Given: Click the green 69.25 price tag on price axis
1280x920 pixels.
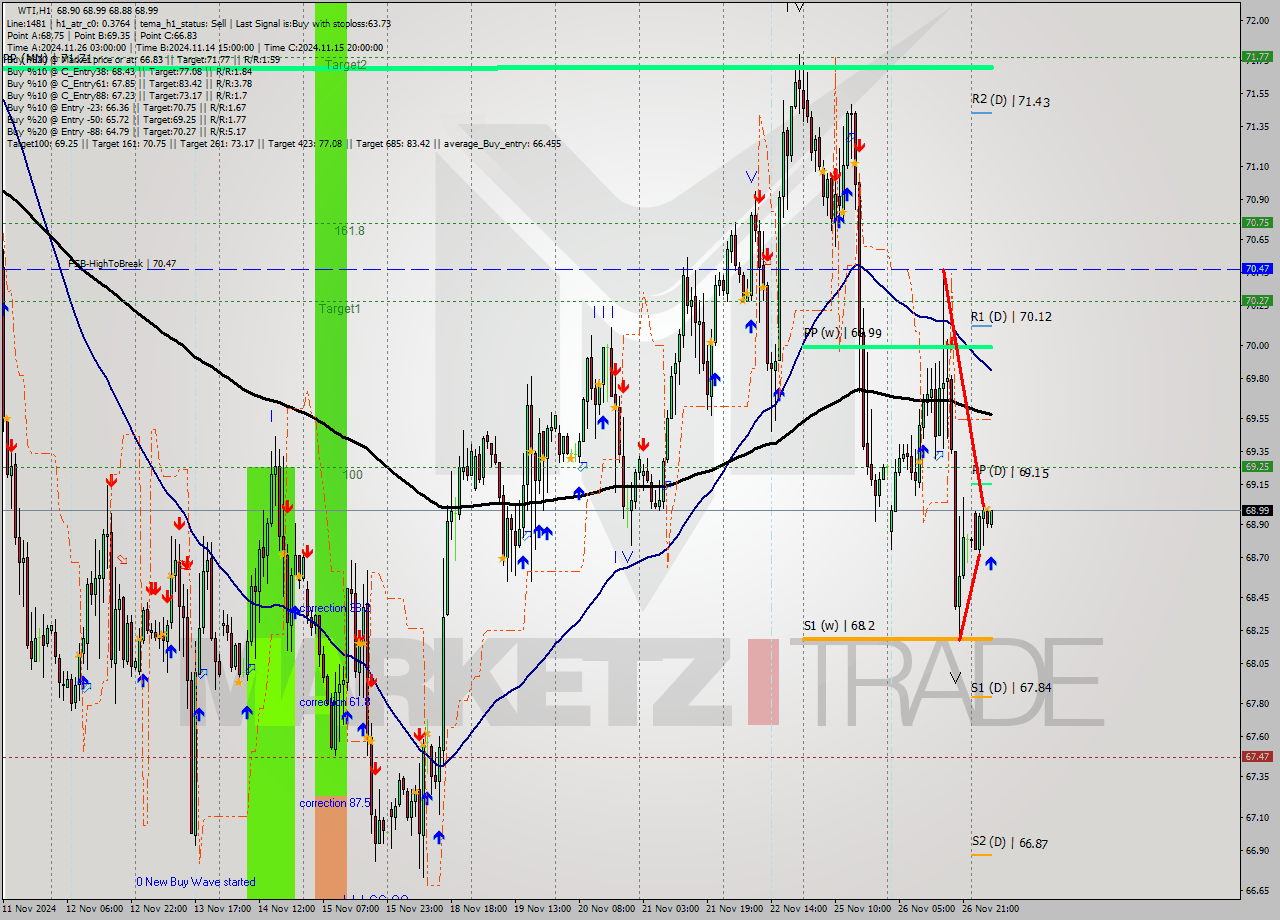Looking at the screenshot, I should (1257, 466).
